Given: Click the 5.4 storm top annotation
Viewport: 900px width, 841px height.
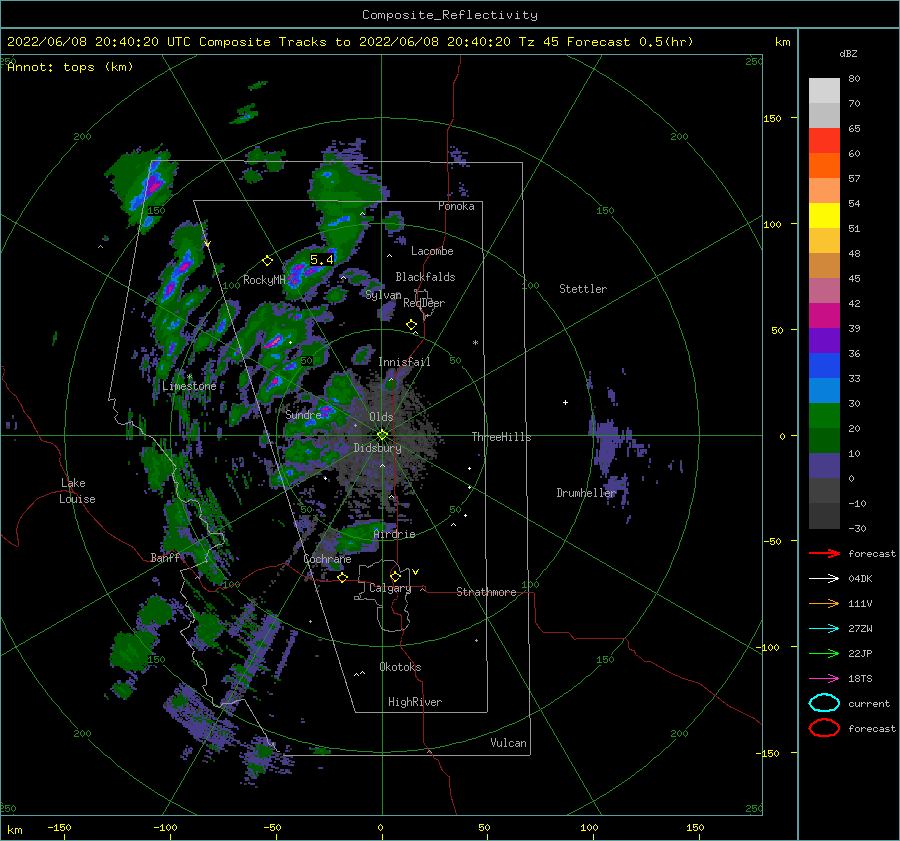Looking at the screenshot, I should click(321, 260).
